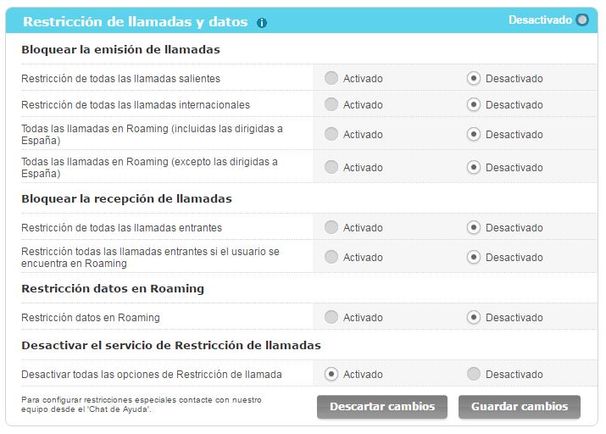606x434 pixels.
Task: Activate restriction of all international calls
Action: pyautogui.click(x=331, y=105)
